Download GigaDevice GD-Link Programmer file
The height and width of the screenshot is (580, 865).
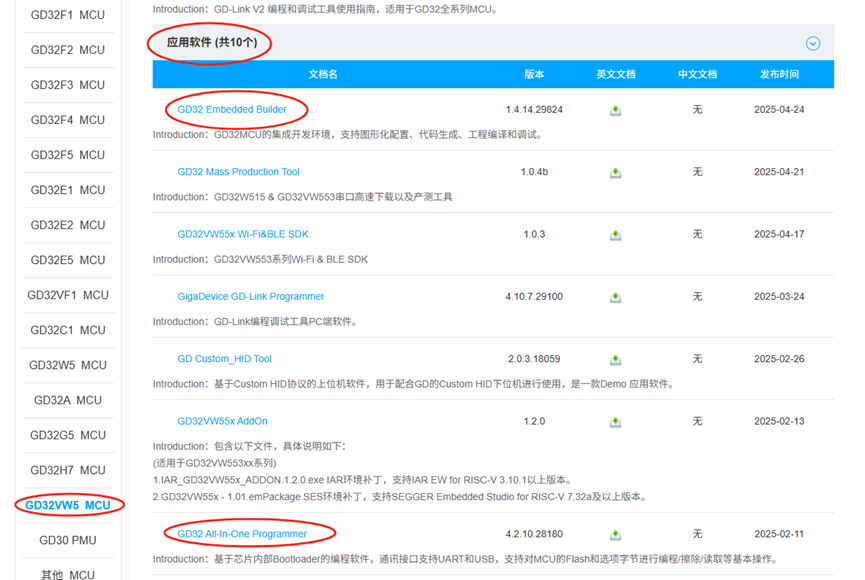pos(615,297)
